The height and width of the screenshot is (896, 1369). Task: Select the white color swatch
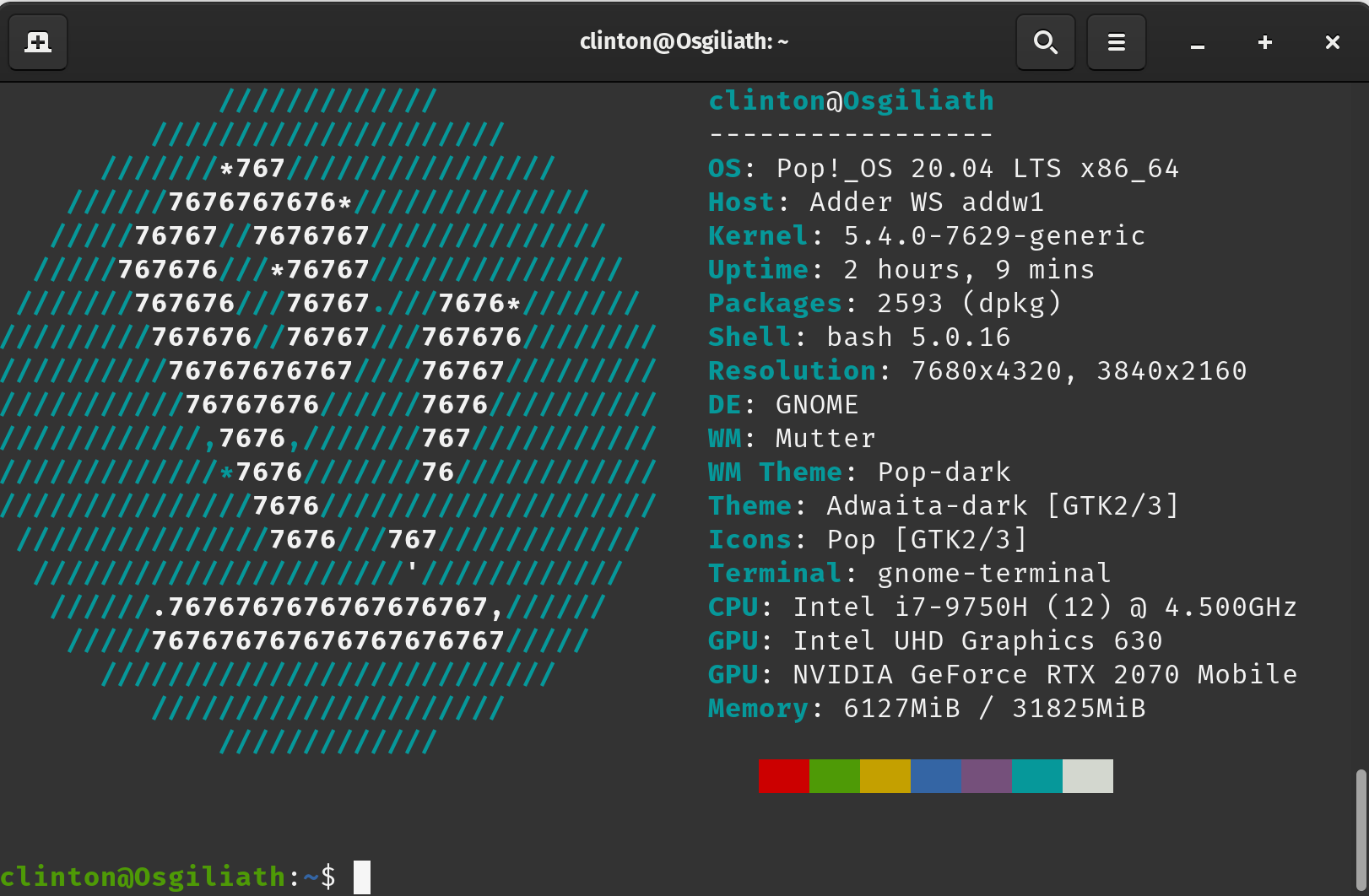(1087, 775)
